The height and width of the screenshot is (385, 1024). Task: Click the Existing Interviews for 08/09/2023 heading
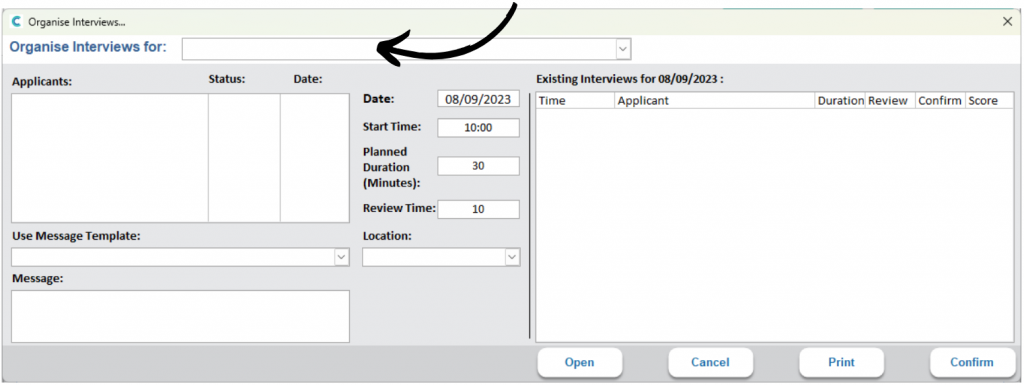(630, 79)
